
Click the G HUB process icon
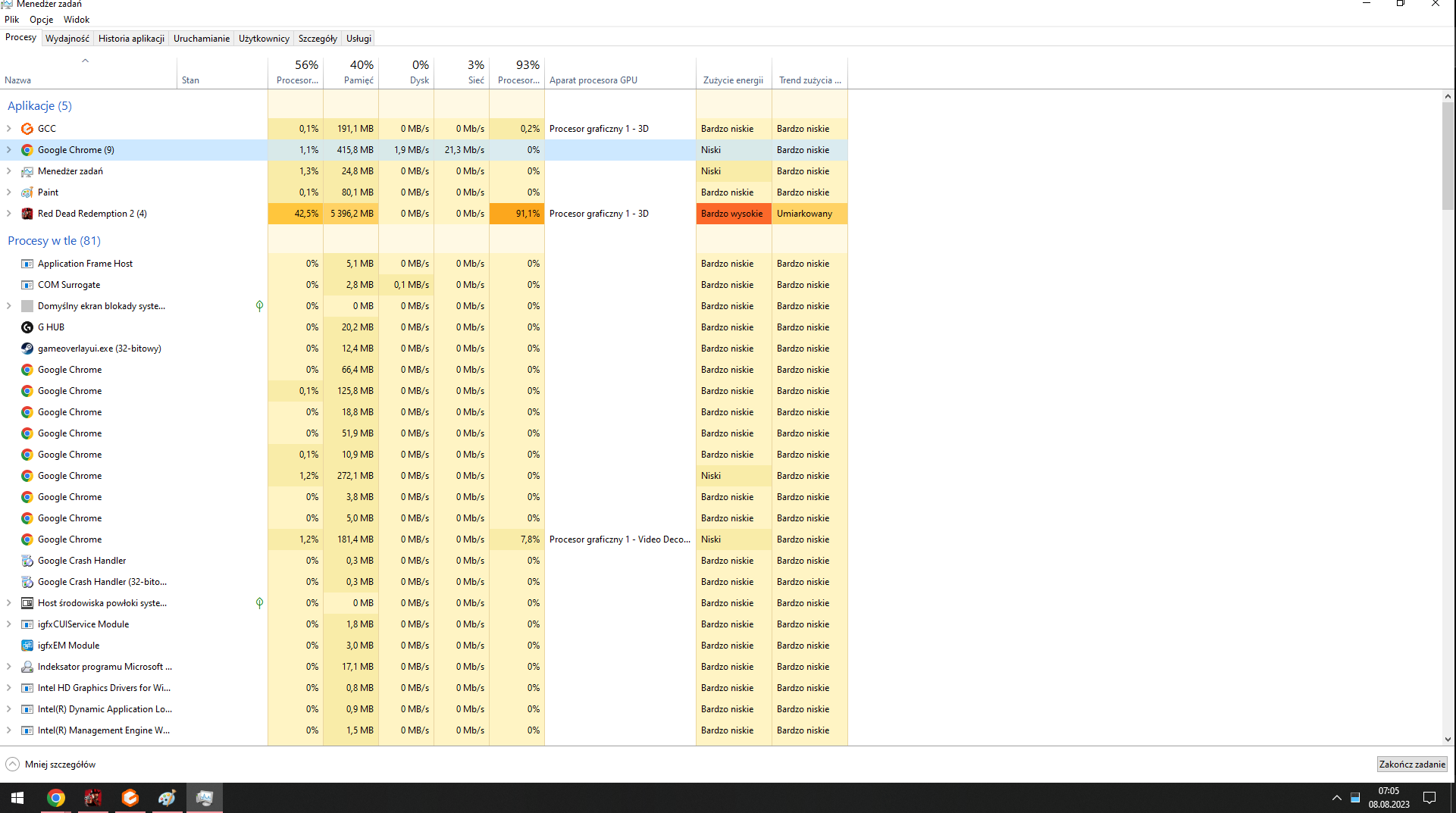[x=27, y=327]
